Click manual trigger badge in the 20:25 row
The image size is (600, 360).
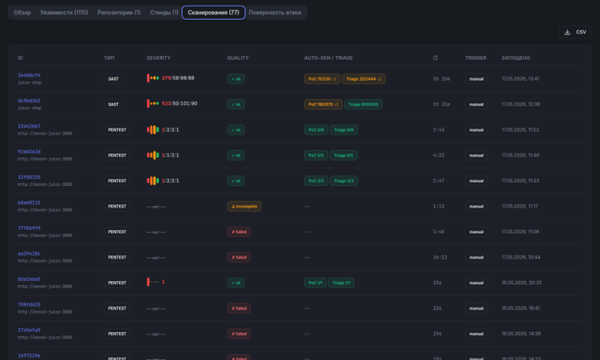476,283
